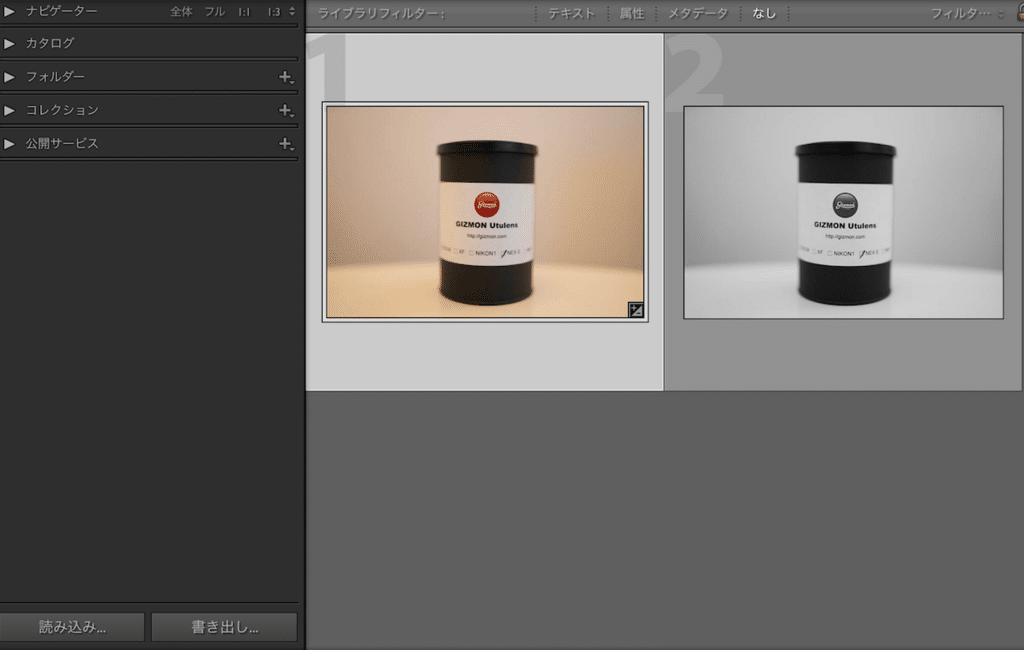The height and width of the screenshot is (650, 1024).
Task: Select the なし library filter option
Action: click(x=764, y=14)
